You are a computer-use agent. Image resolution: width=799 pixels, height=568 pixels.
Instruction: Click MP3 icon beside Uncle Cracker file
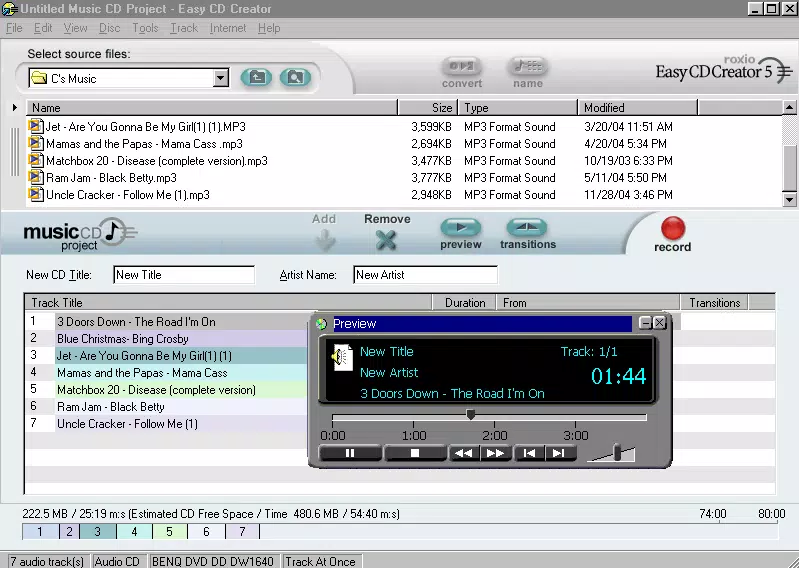tap(36, 194)
